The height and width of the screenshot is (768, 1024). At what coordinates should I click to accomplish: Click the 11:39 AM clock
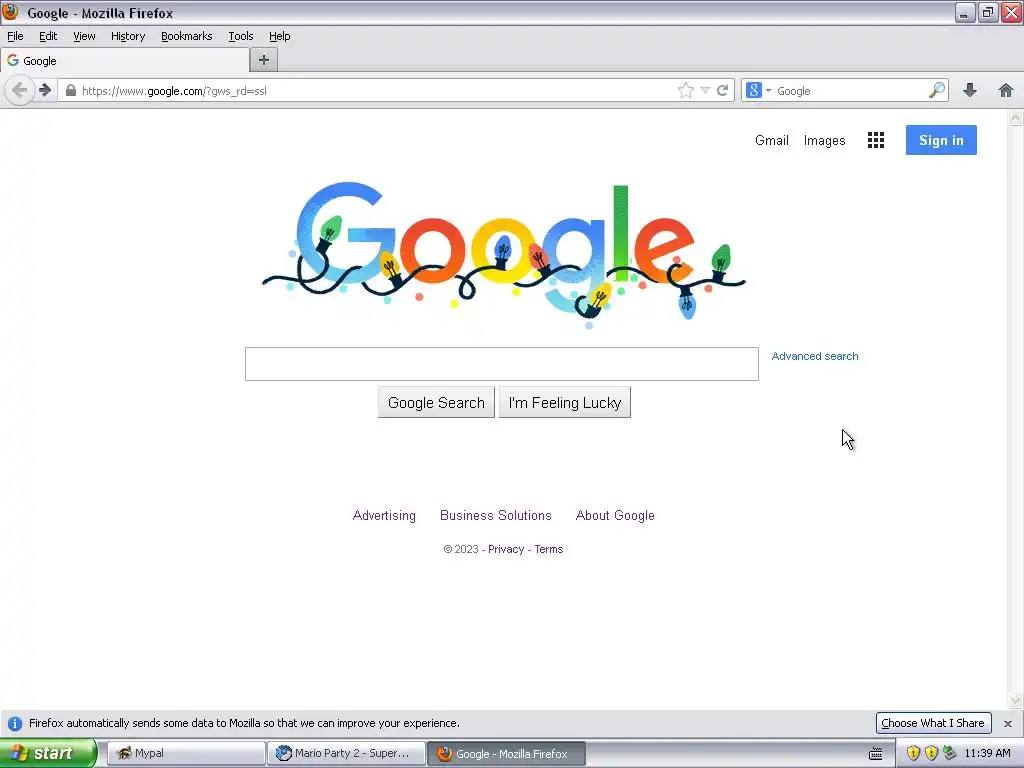click(x=987, y=753)
